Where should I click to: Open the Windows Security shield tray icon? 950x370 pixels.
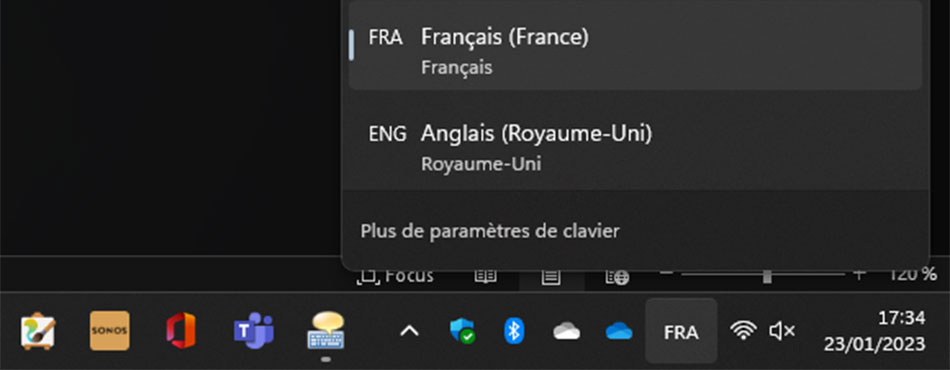463,331
